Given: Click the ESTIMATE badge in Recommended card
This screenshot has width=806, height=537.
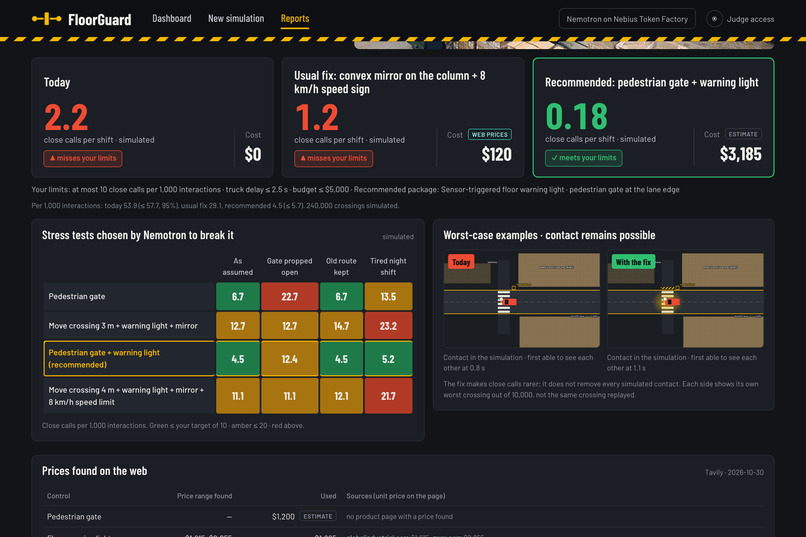Looking at the screenshot, I should pyautogui.click(x=743, y=134).
